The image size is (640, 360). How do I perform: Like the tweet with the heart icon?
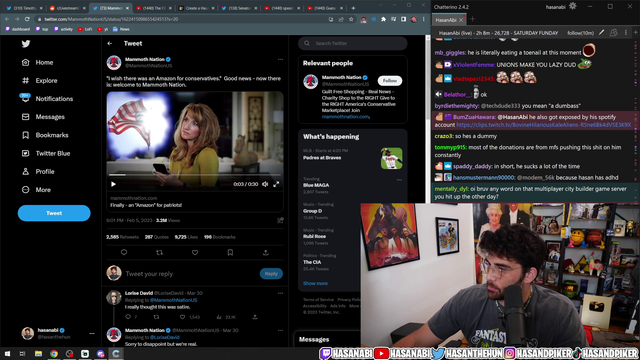point(195,253)
